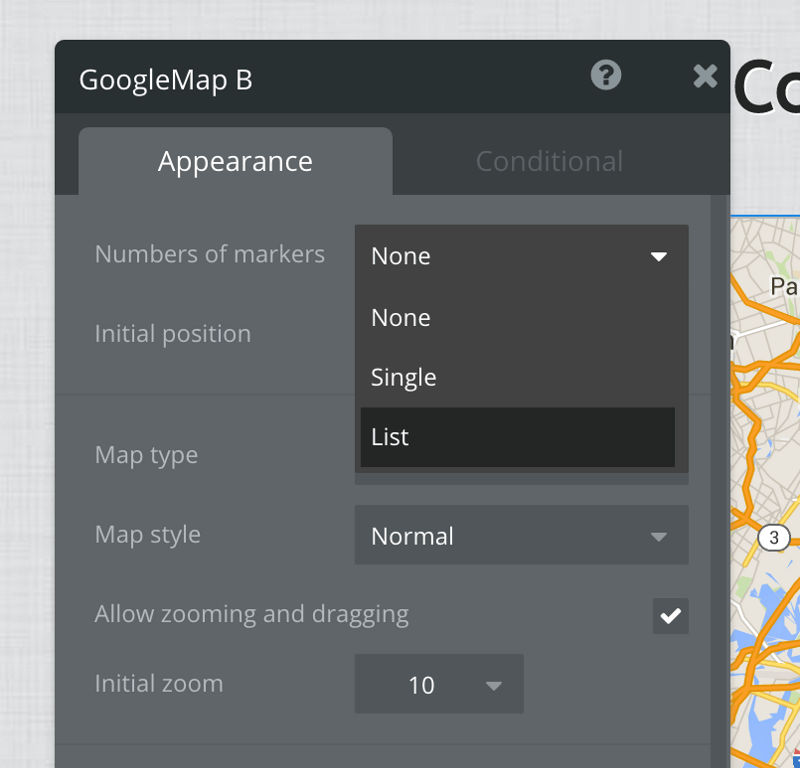
Task: Select the Appearance tab
Action: 235,160
